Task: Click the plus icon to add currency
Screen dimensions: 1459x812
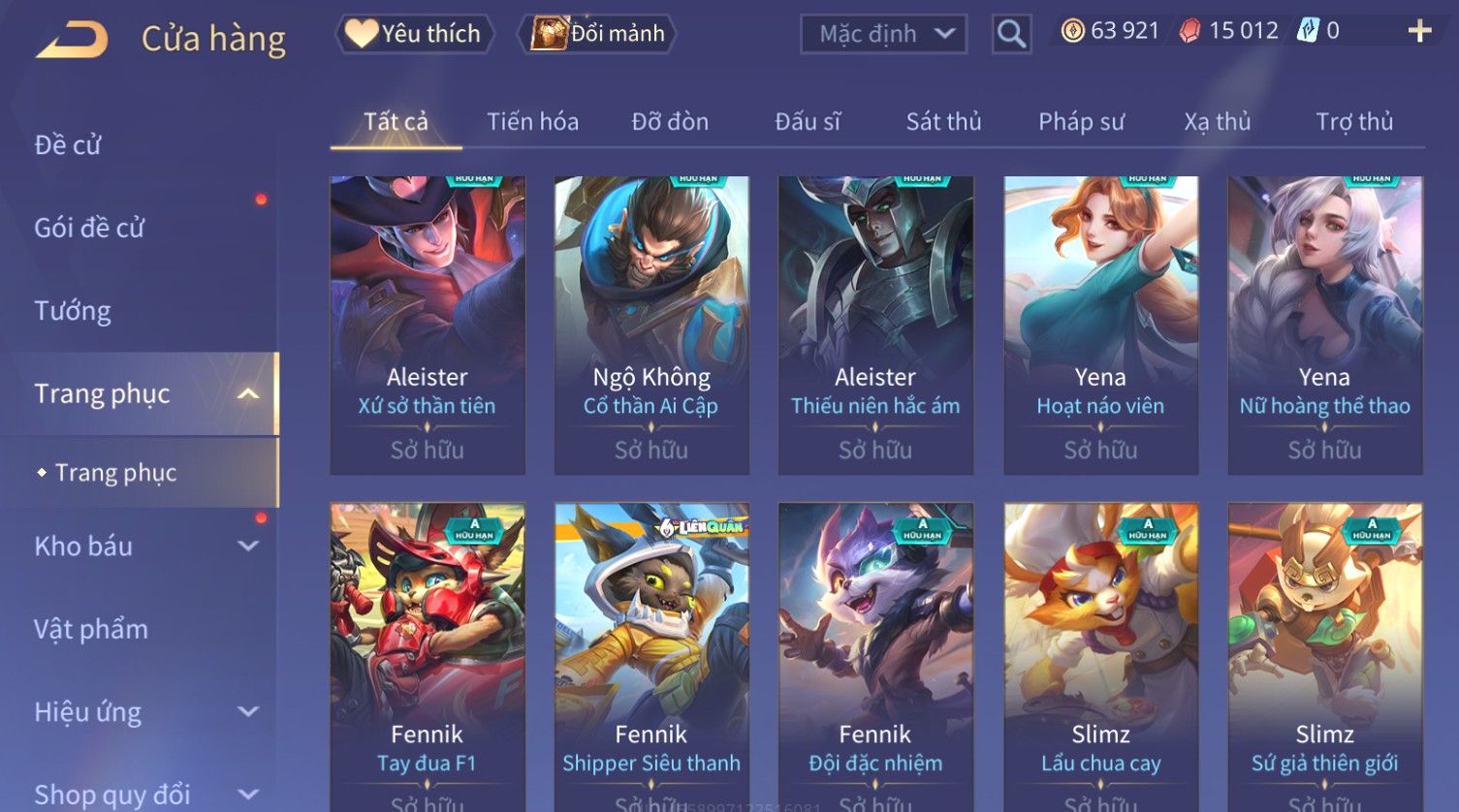Action: (1419, 32)
